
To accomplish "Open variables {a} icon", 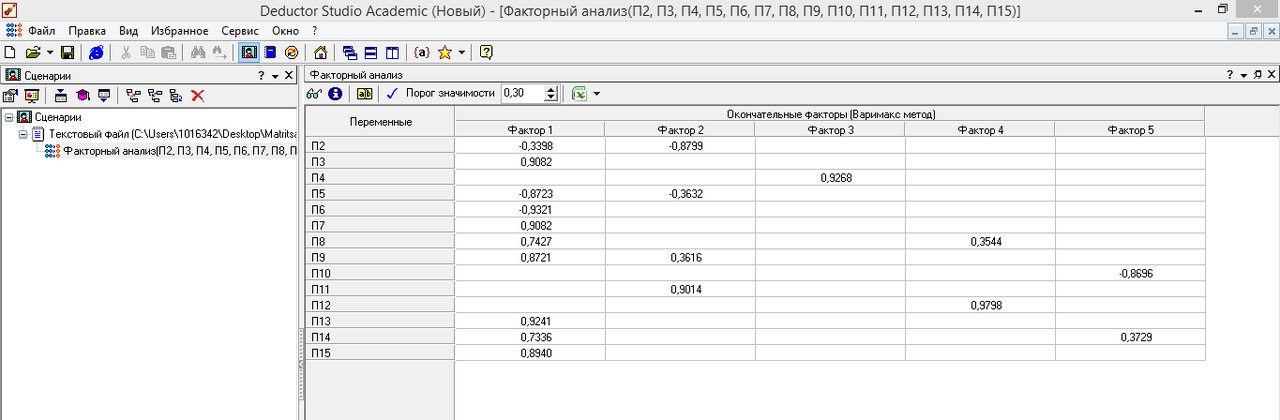I will tap(422, 52).
